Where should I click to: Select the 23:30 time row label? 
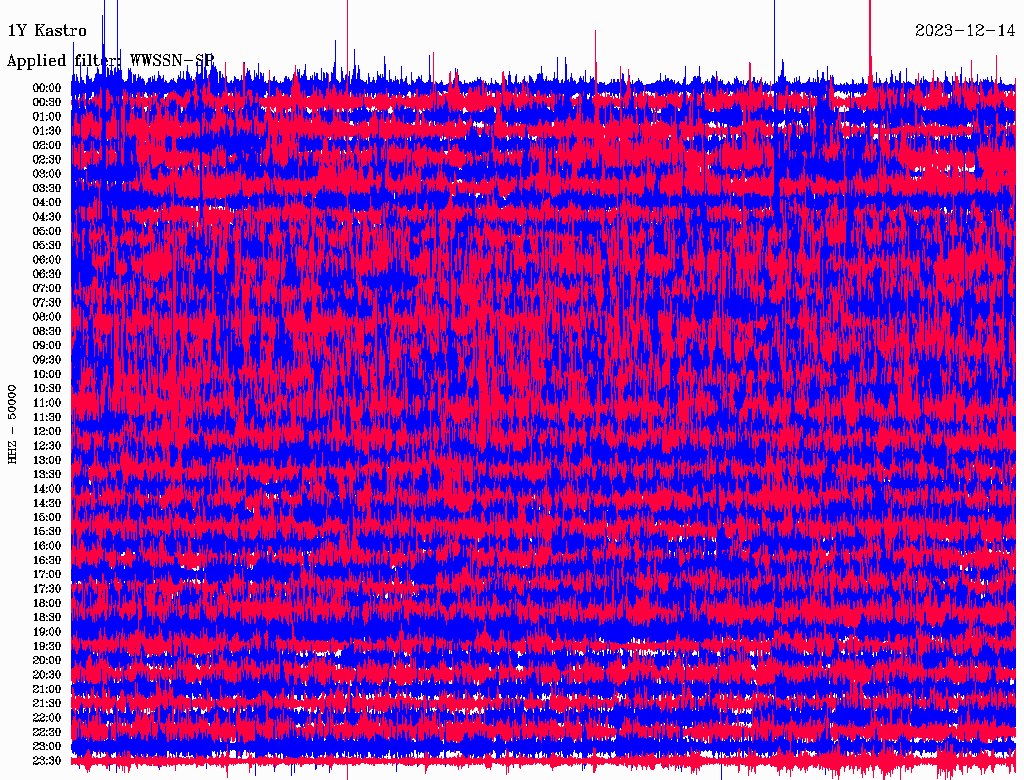point(47,761)
